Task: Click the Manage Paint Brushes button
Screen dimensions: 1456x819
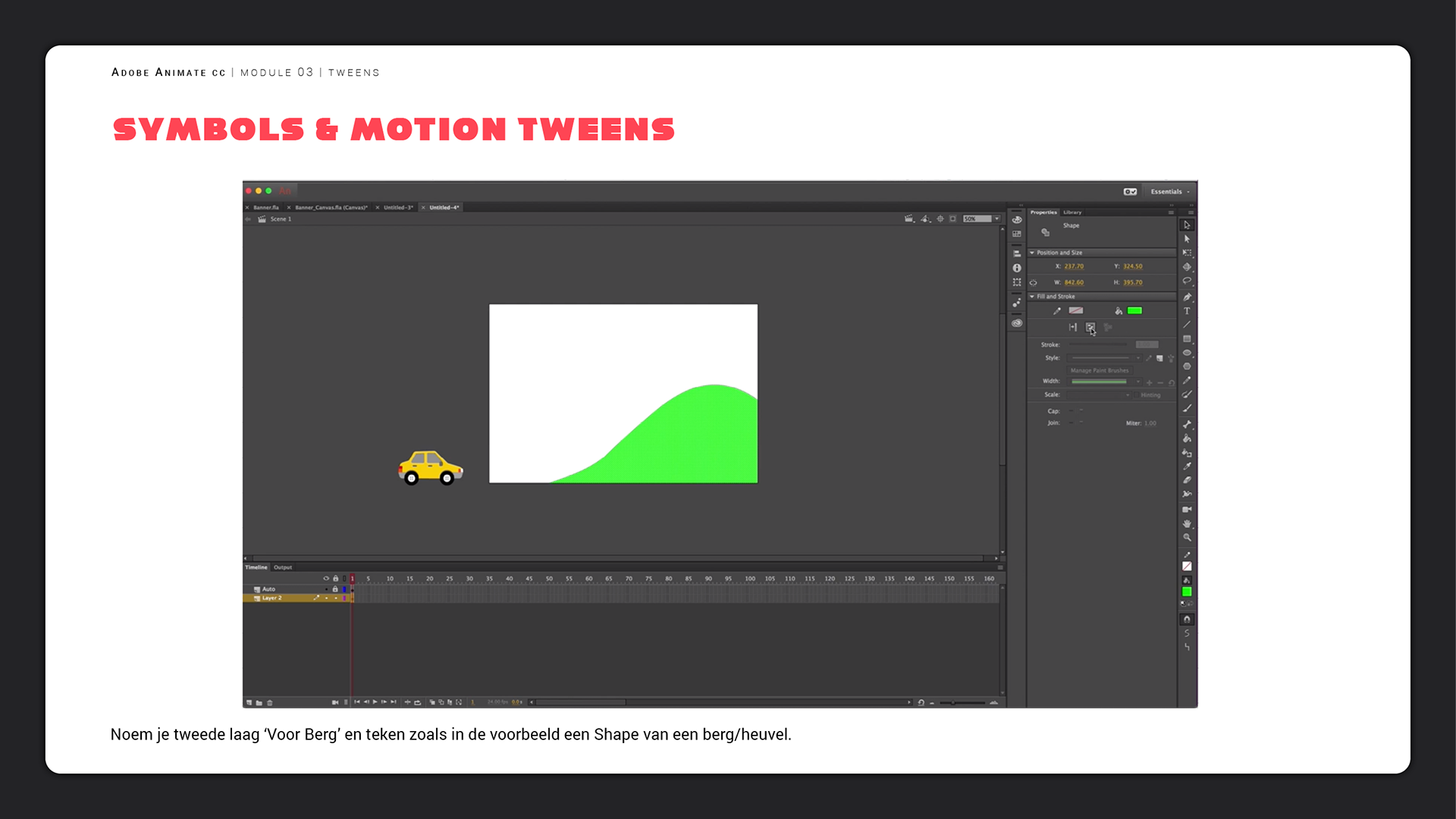Action: point(1099,371)
